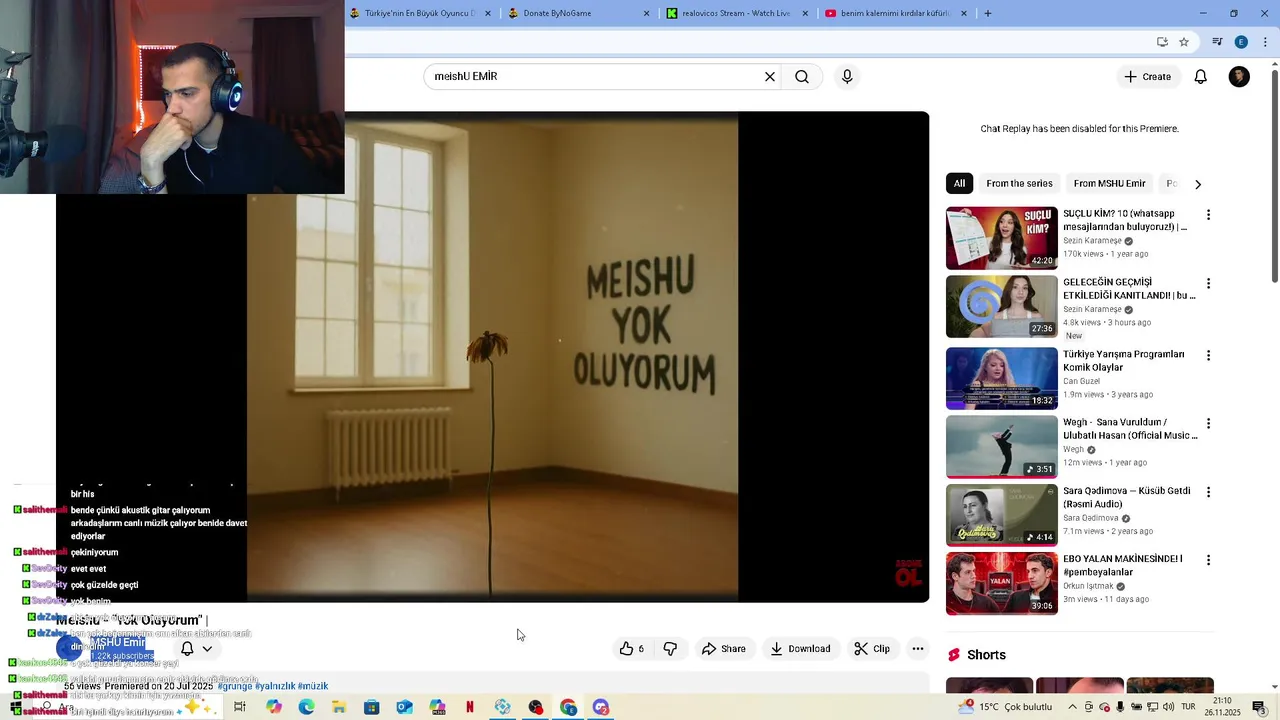Clip the video
Image resolution: width=1280 pixels, height=720 pixels.
(871, 649)
